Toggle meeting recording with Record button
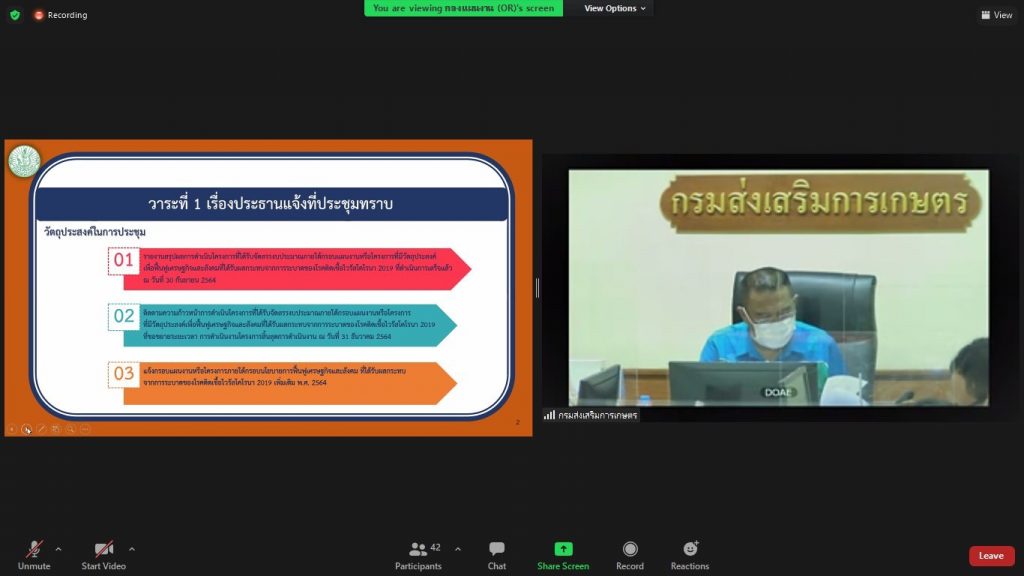The image size is (1024, 576). [630, 554]
